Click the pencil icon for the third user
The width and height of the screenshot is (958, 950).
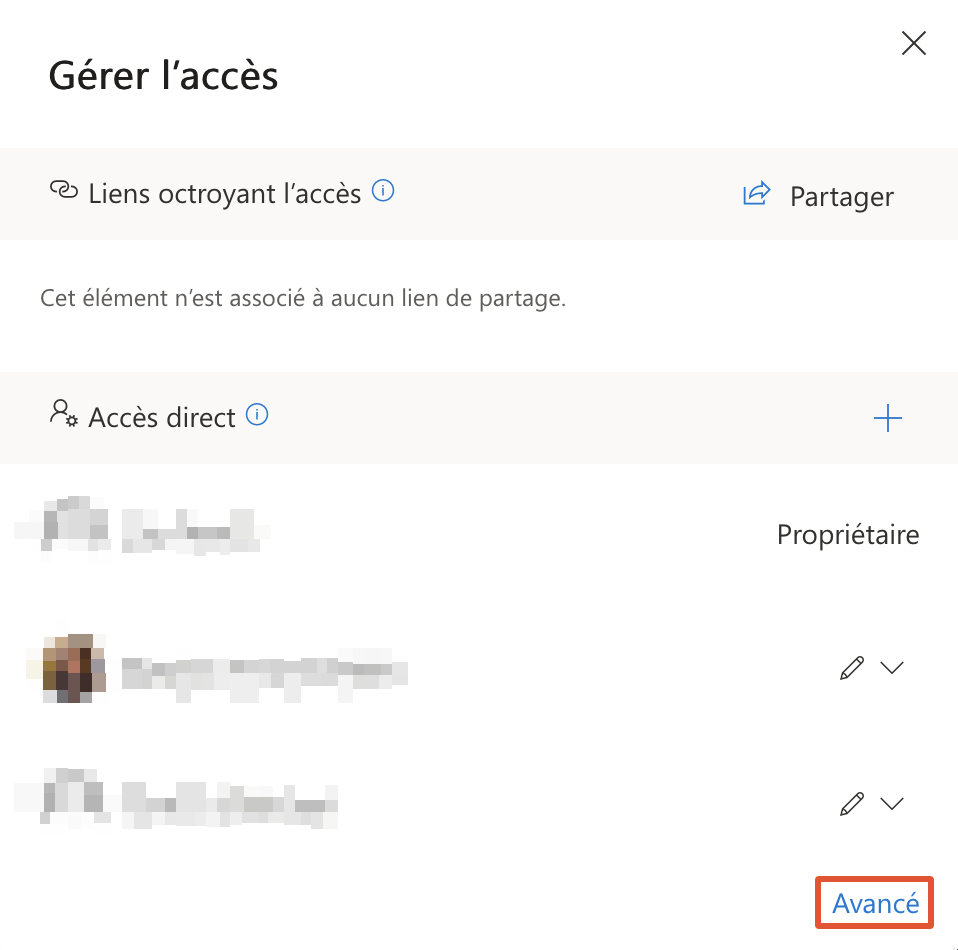click(x=851, y=802)
